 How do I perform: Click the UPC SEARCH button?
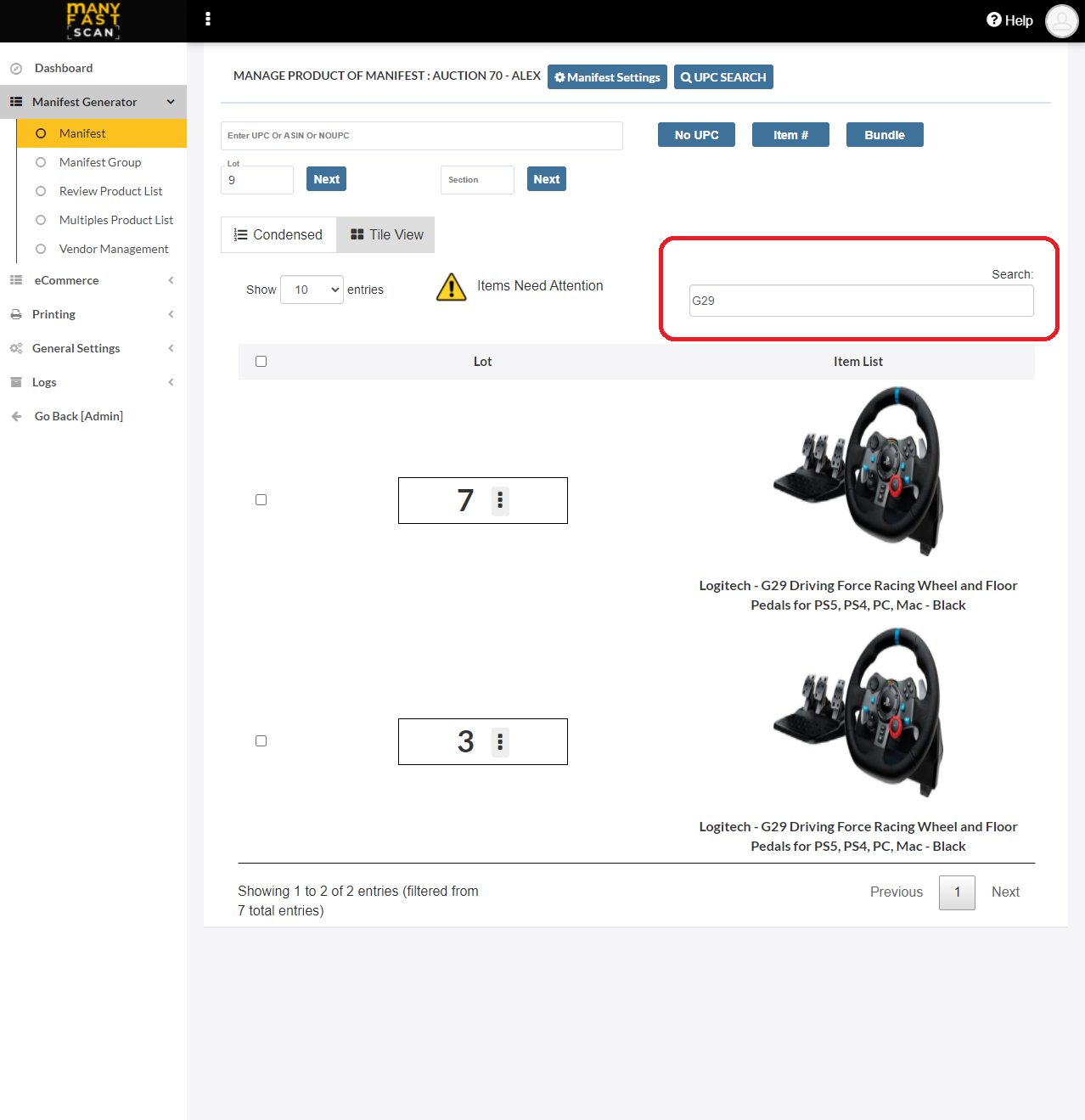click(723, 77)
